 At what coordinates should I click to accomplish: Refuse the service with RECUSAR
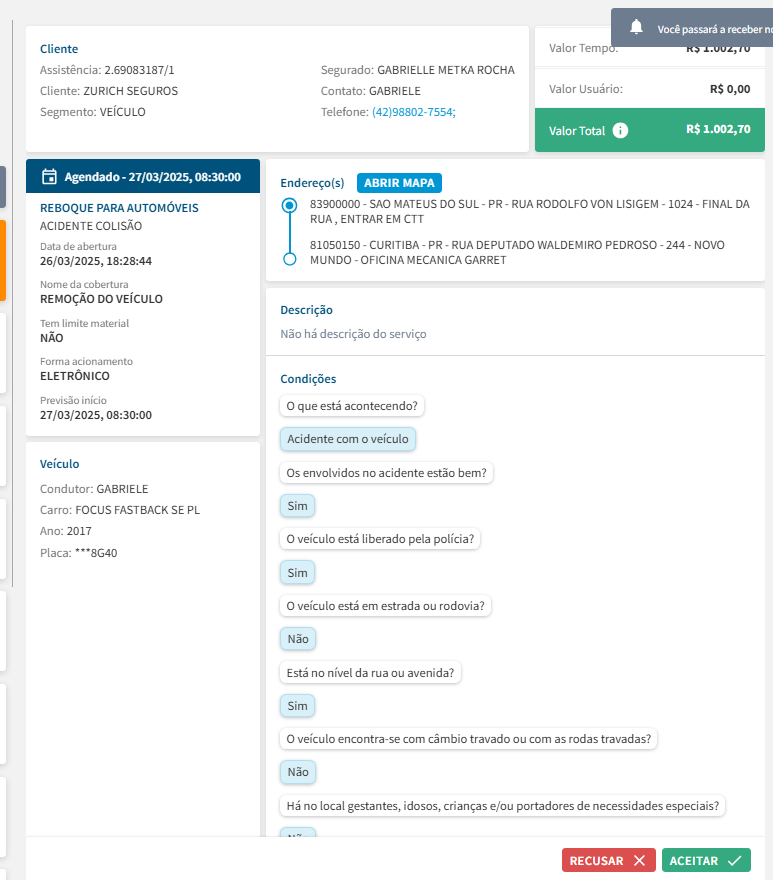click(x=608, y=860)
